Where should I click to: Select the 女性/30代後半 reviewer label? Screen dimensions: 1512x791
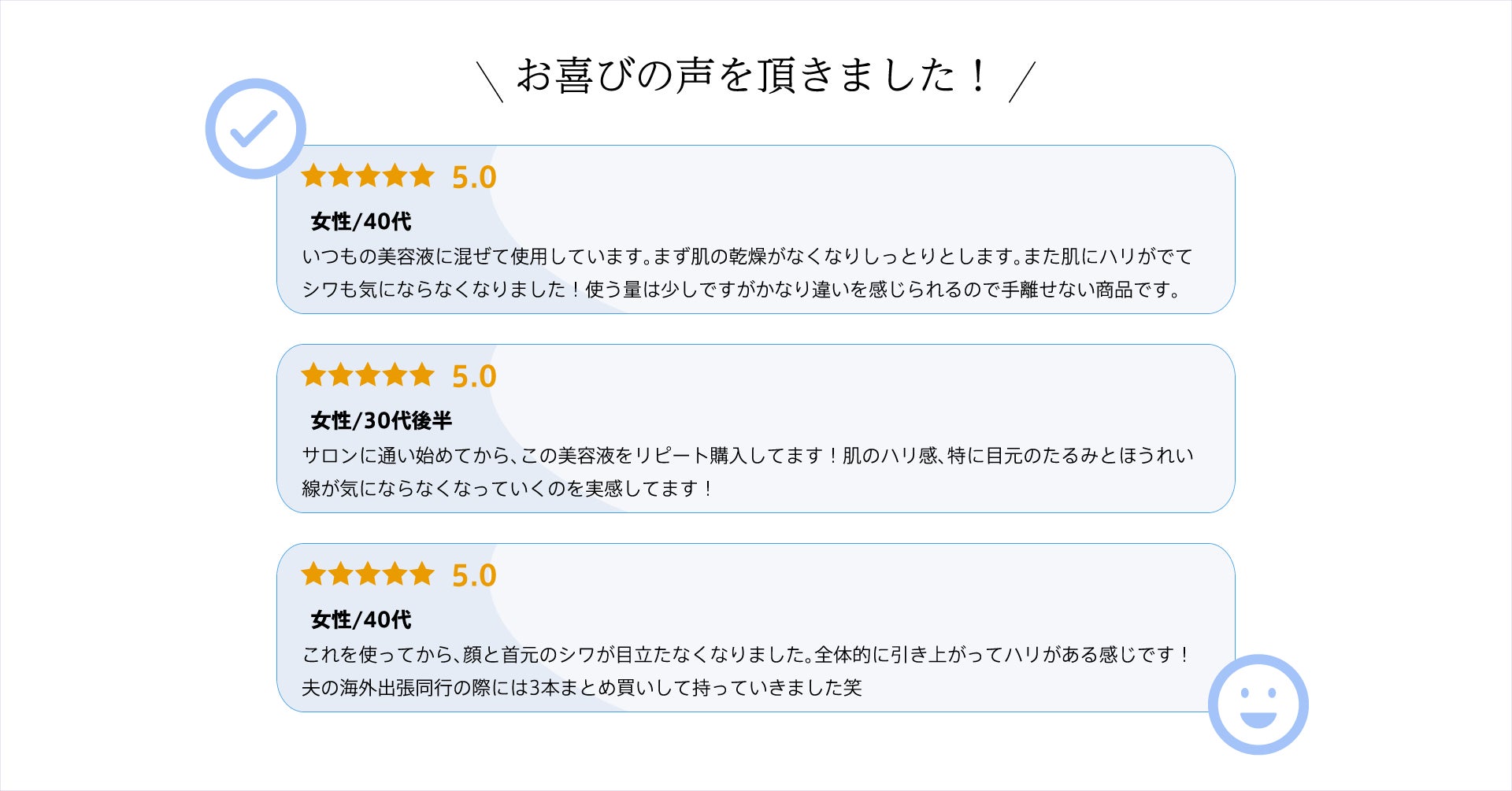381,421
